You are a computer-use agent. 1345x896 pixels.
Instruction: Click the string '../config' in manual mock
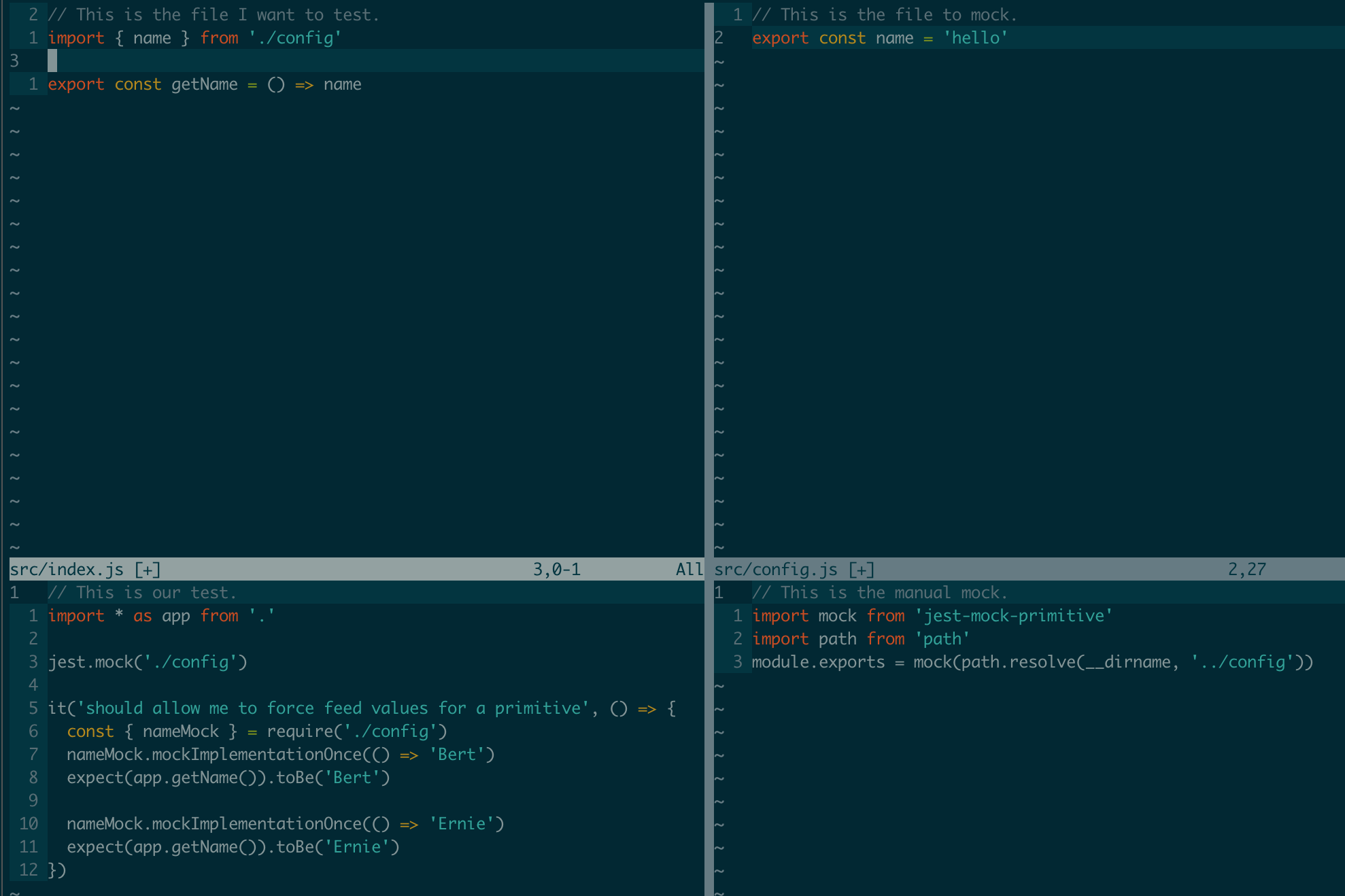[1242, 661]
